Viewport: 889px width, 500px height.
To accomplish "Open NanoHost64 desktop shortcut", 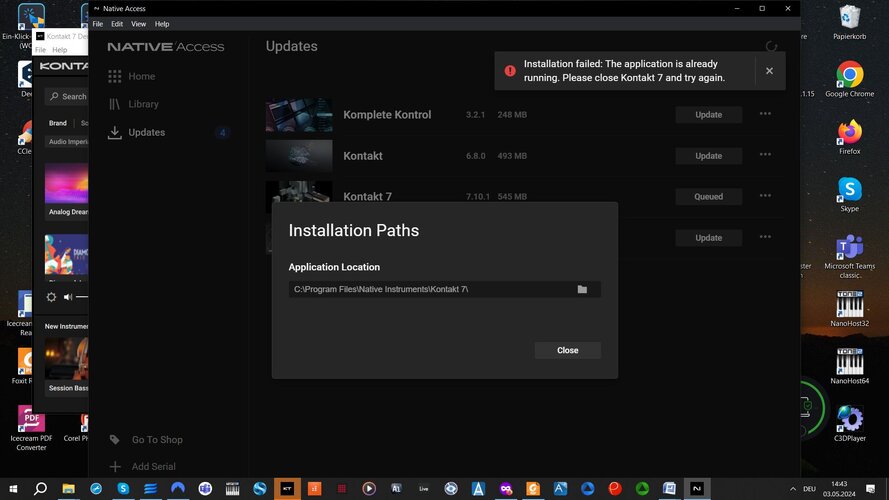I will (849, 367).
